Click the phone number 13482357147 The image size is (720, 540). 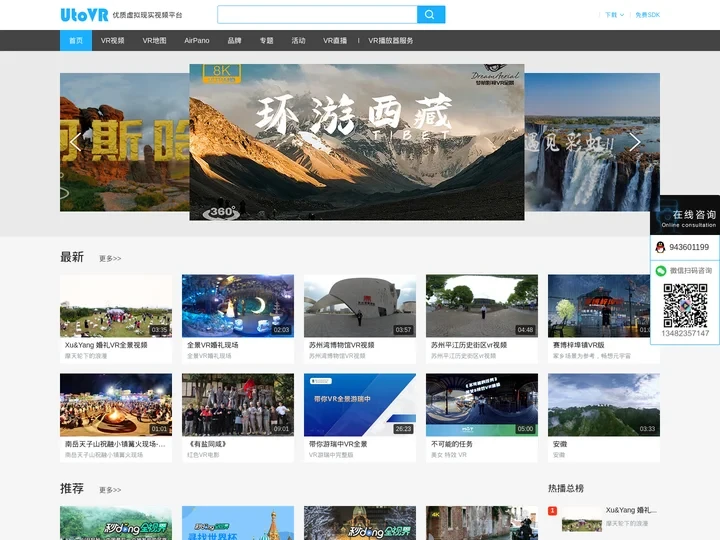(x=685, y=333)
